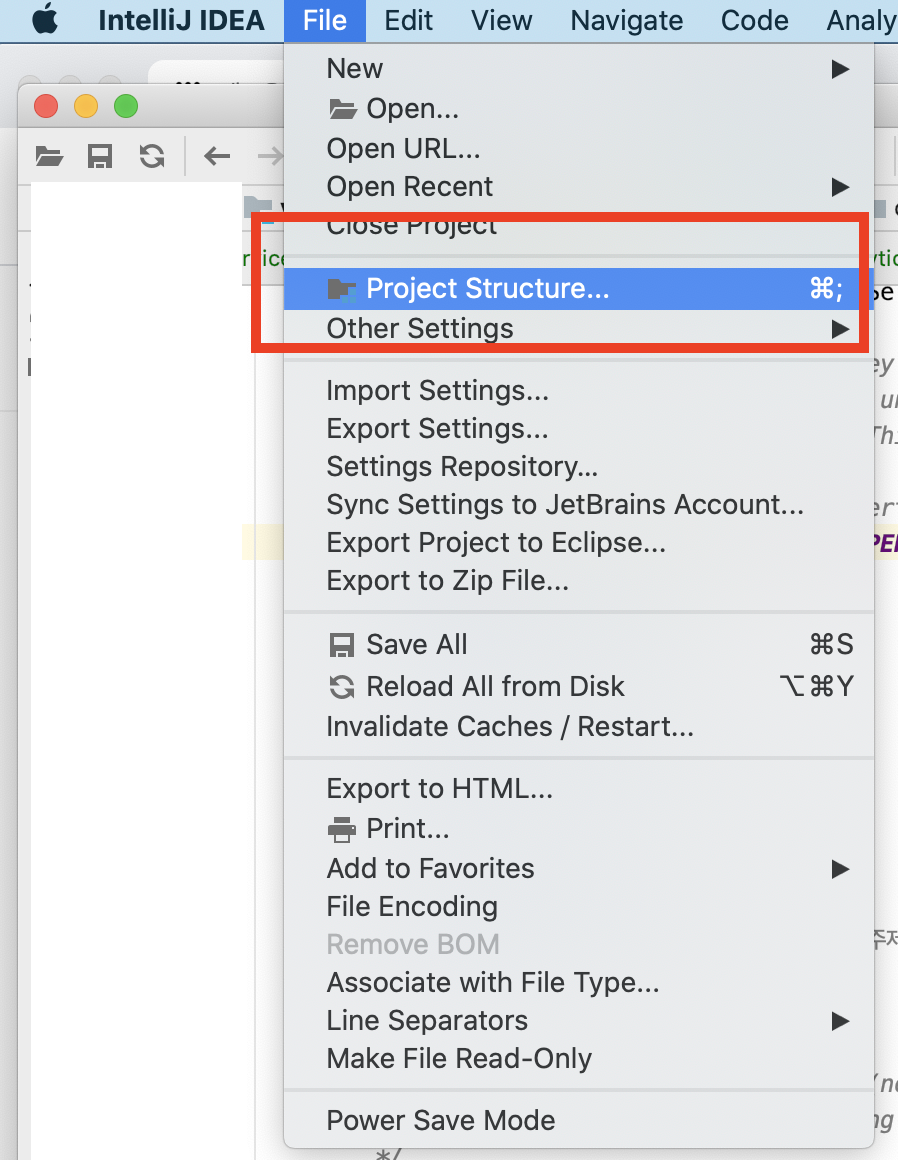Select Make File Read-Only
898x1160 pixels.
(578, 1059)
